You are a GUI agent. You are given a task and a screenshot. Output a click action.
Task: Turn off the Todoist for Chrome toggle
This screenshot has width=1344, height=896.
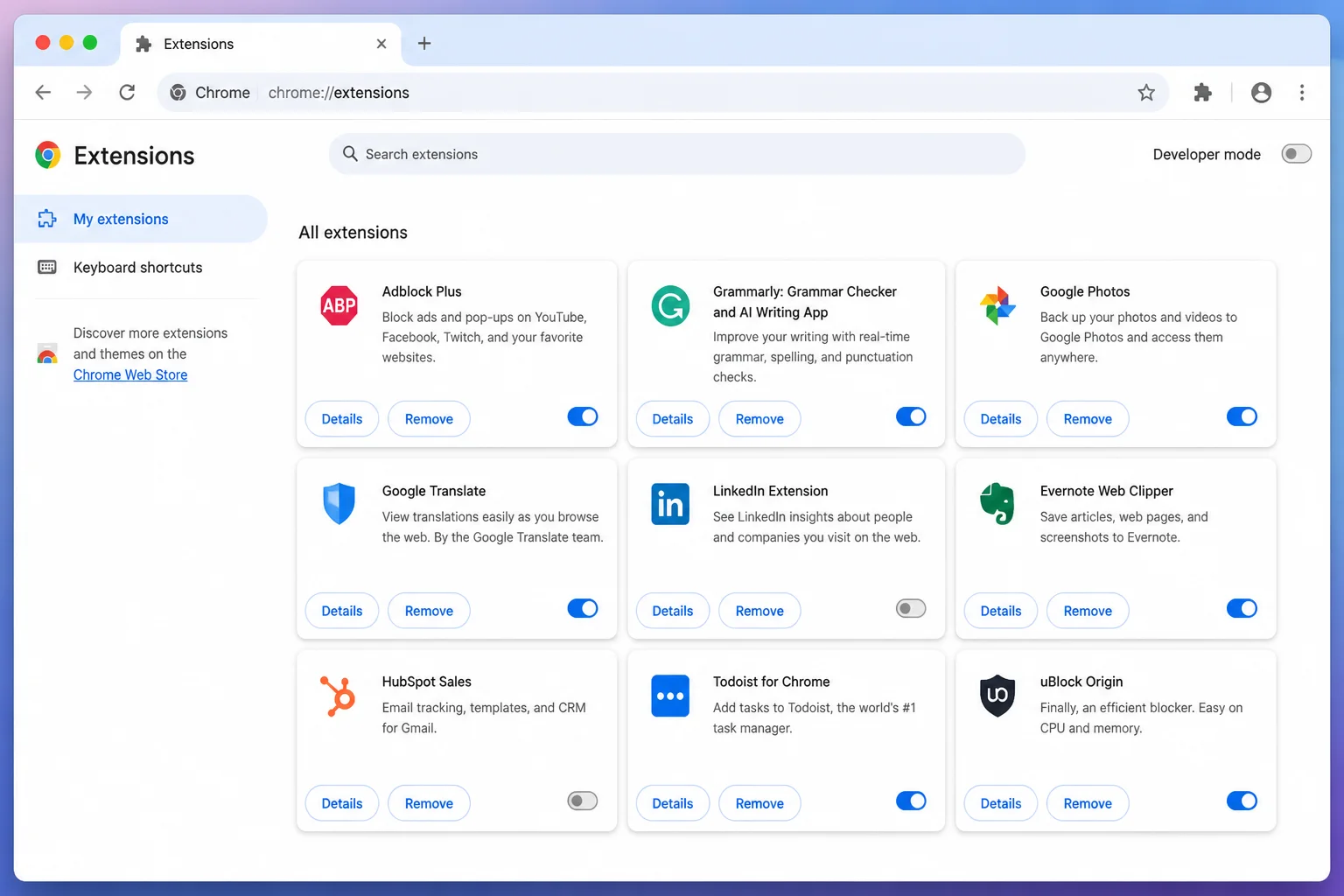click(911, 801)
